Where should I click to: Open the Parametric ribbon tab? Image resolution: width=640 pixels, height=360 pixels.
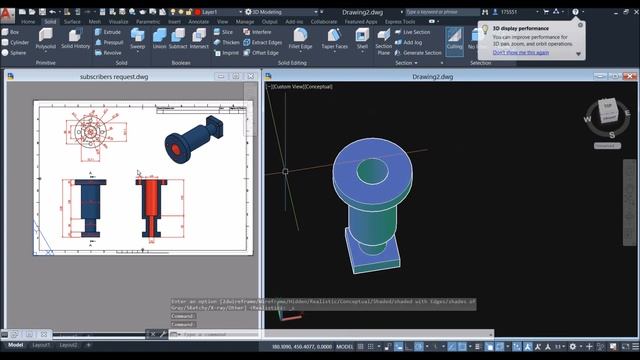pyautogui.click(x=148, y=22)
